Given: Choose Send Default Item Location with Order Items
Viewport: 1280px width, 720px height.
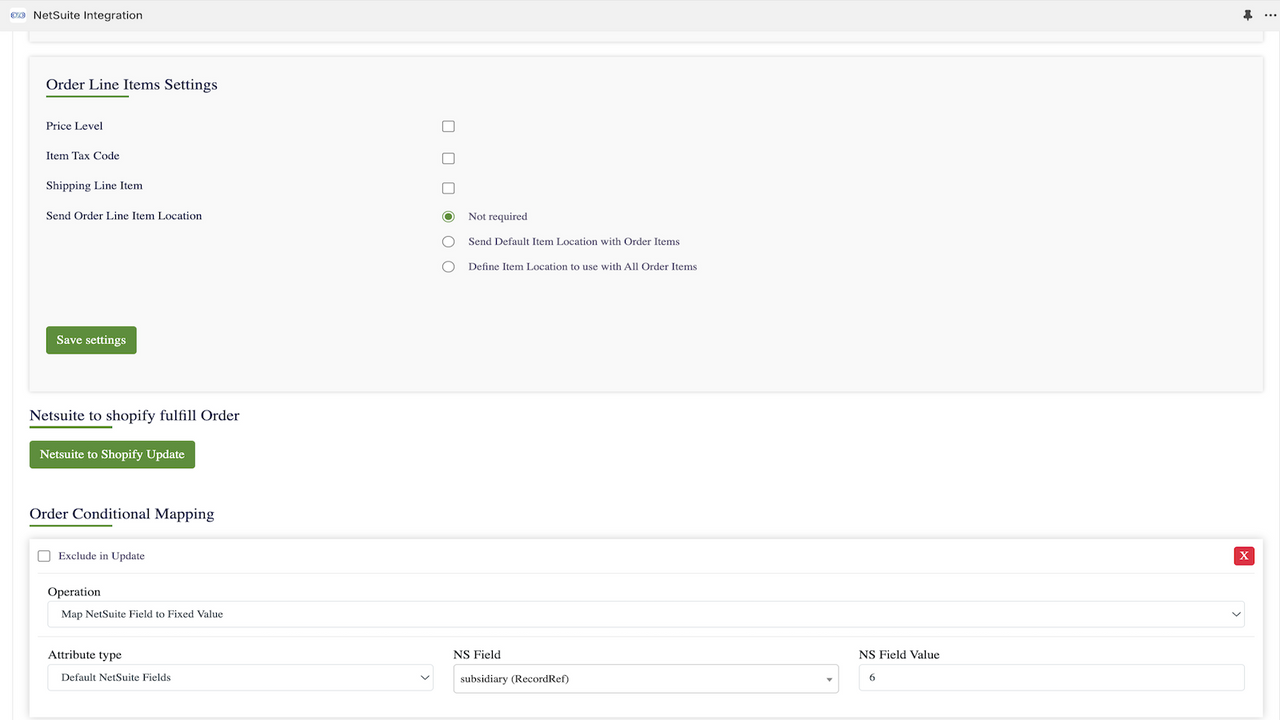Looking at the screenshot, I should 448,241.
